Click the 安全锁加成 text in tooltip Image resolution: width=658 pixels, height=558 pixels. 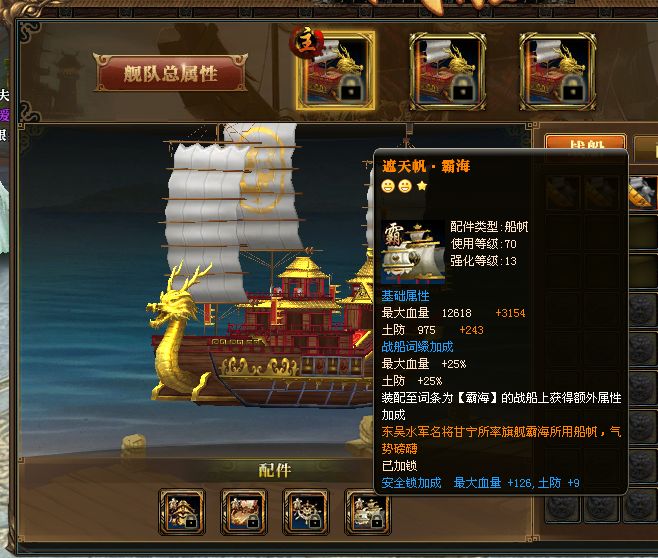[411, 482]
